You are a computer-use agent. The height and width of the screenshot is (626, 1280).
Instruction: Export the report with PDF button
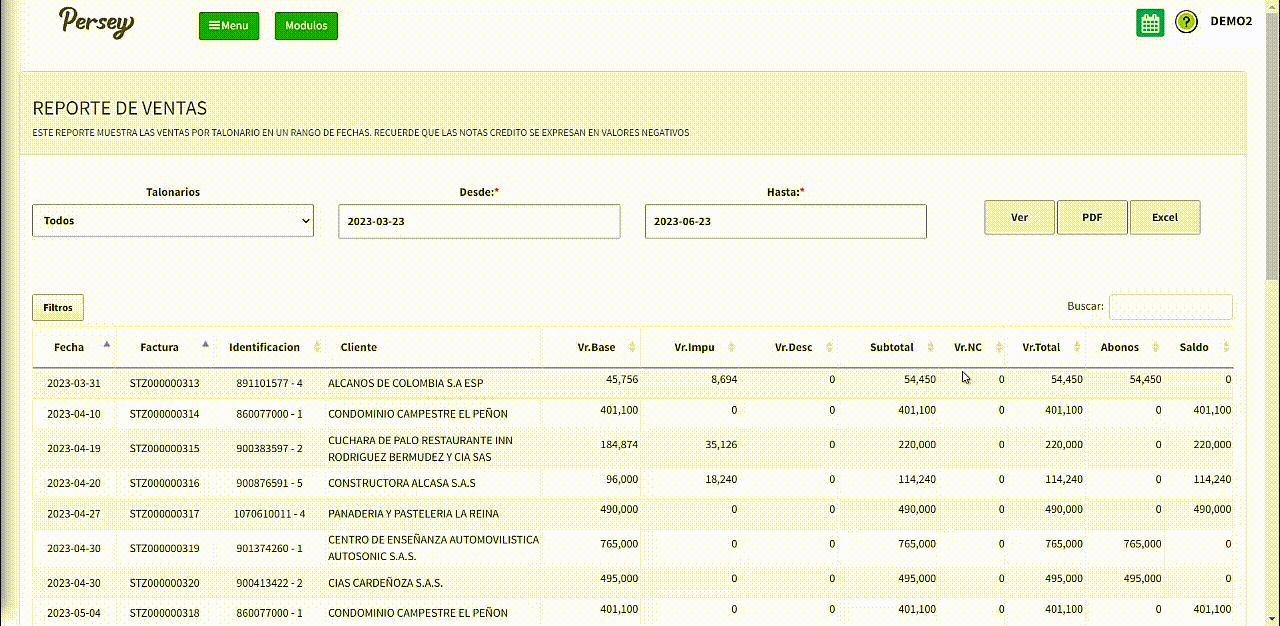pos(1092,217)
